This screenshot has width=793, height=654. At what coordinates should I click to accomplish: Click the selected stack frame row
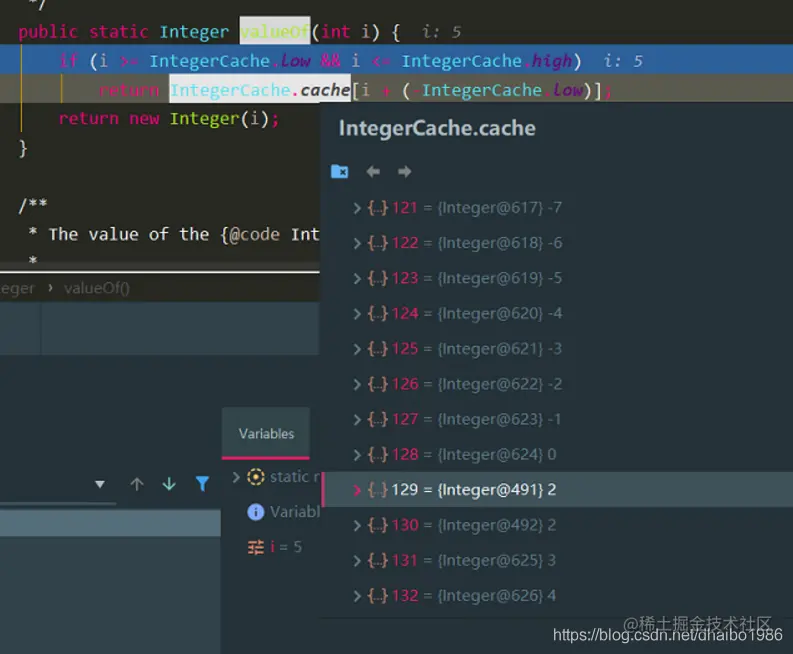tap(110, 522)
